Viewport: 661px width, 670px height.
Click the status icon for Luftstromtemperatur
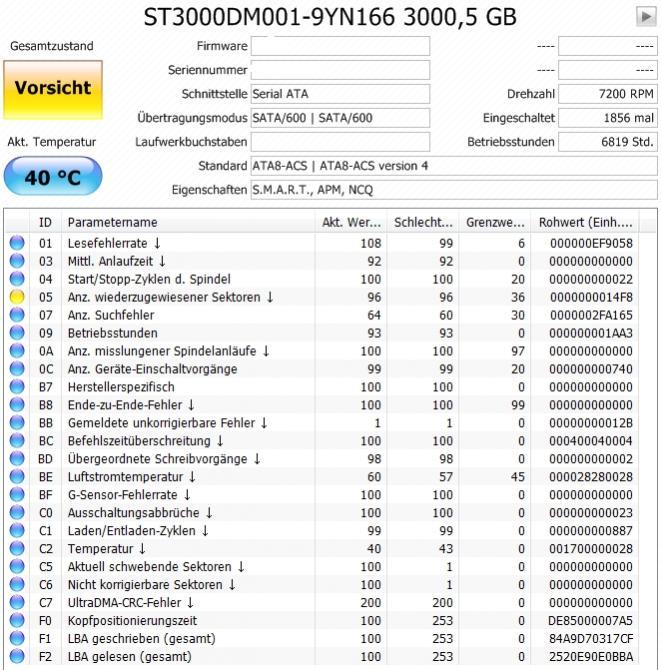coord(17,476)
